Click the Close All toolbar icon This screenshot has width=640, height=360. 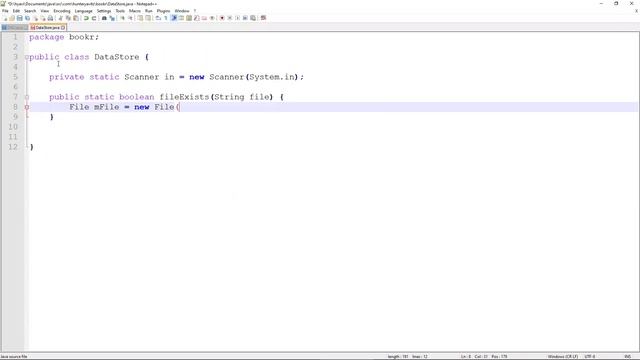pyautogui.click(x=43, y=18)
